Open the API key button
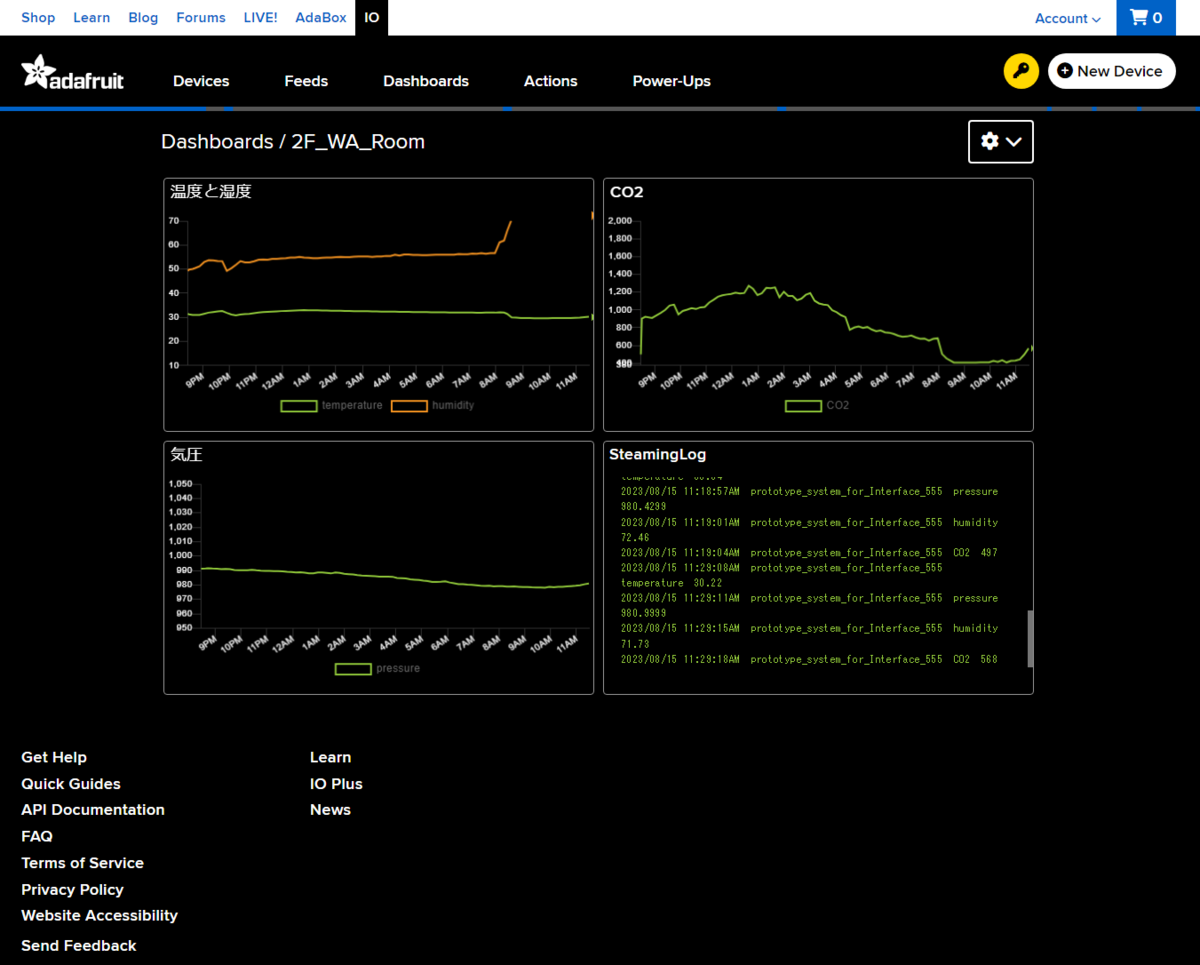 point(1021,71)
